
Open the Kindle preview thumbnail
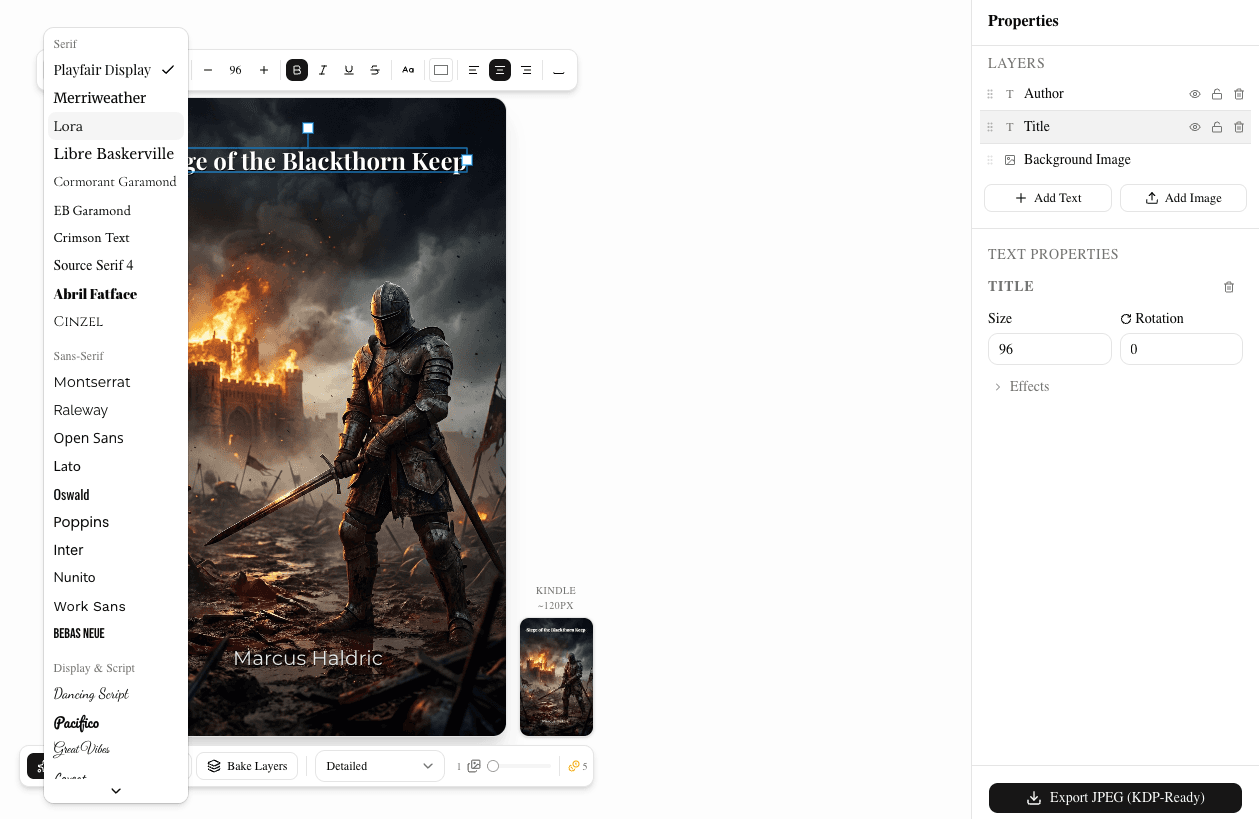coord(556,677)
